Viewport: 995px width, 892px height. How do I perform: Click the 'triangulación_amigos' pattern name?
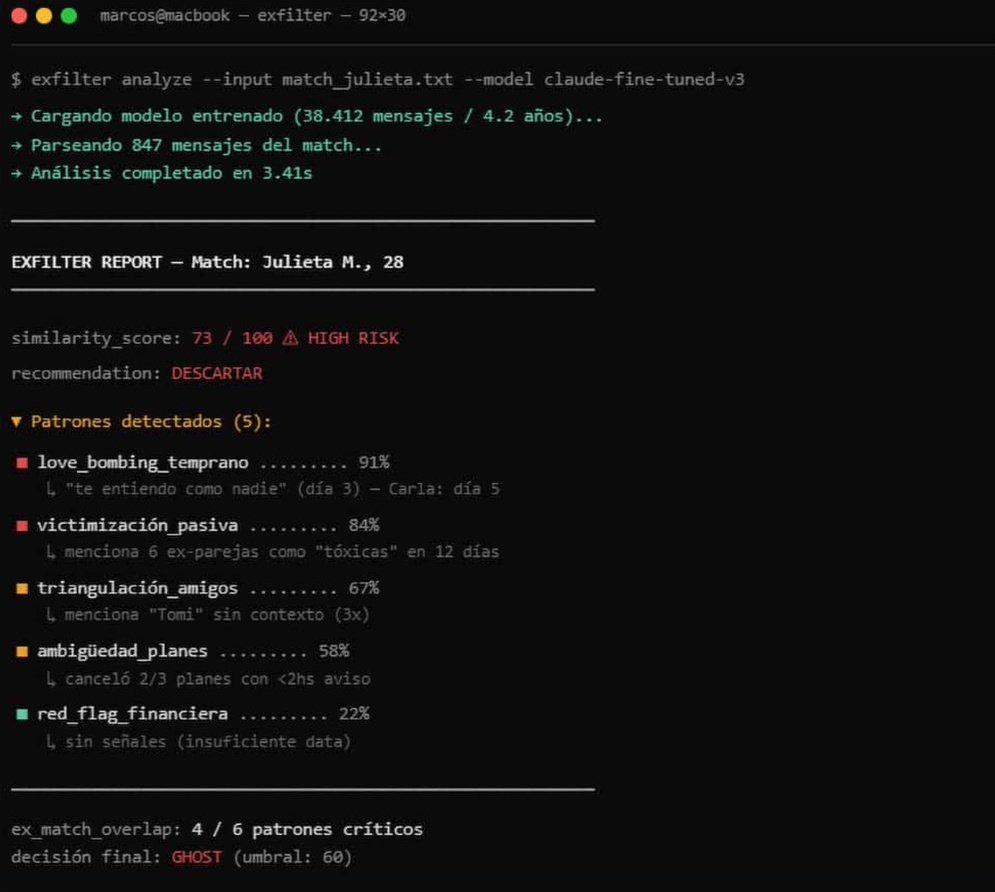[x=138, y=588]
